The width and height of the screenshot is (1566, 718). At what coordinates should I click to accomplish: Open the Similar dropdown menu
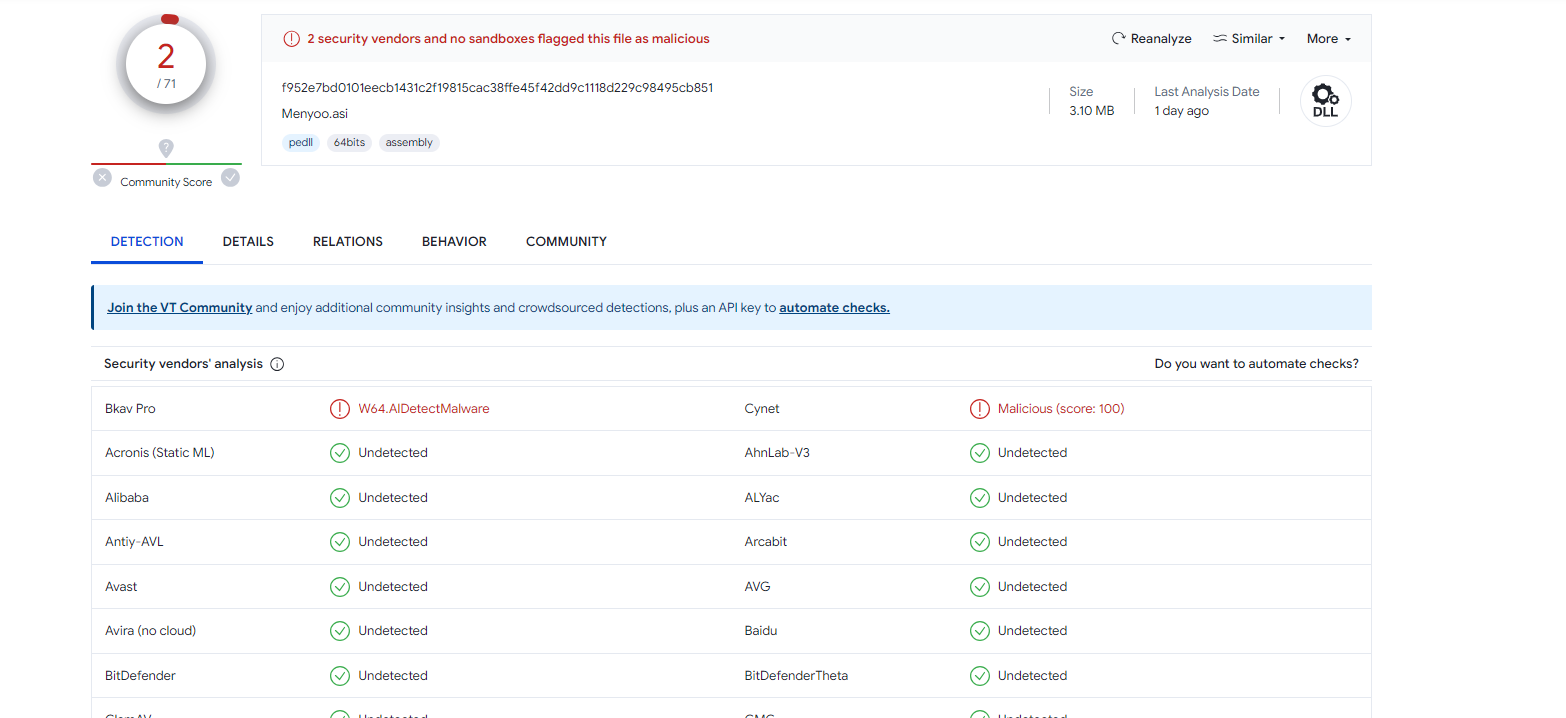1249,39
